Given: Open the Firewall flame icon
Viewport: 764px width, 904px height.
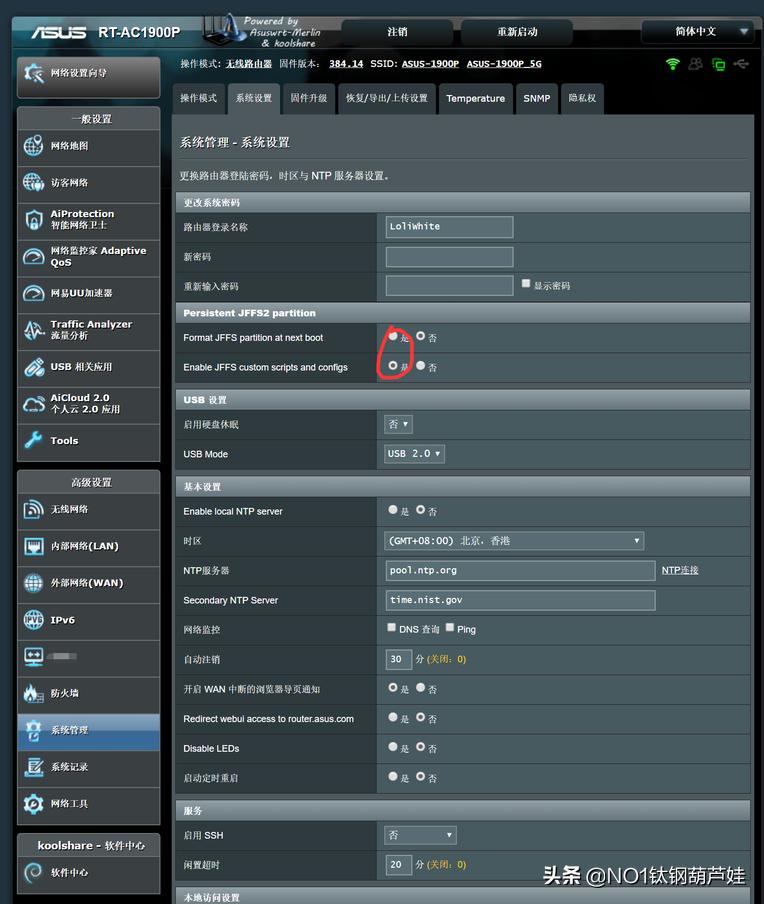Looking at the screenshot, I should tap(33, 694).
